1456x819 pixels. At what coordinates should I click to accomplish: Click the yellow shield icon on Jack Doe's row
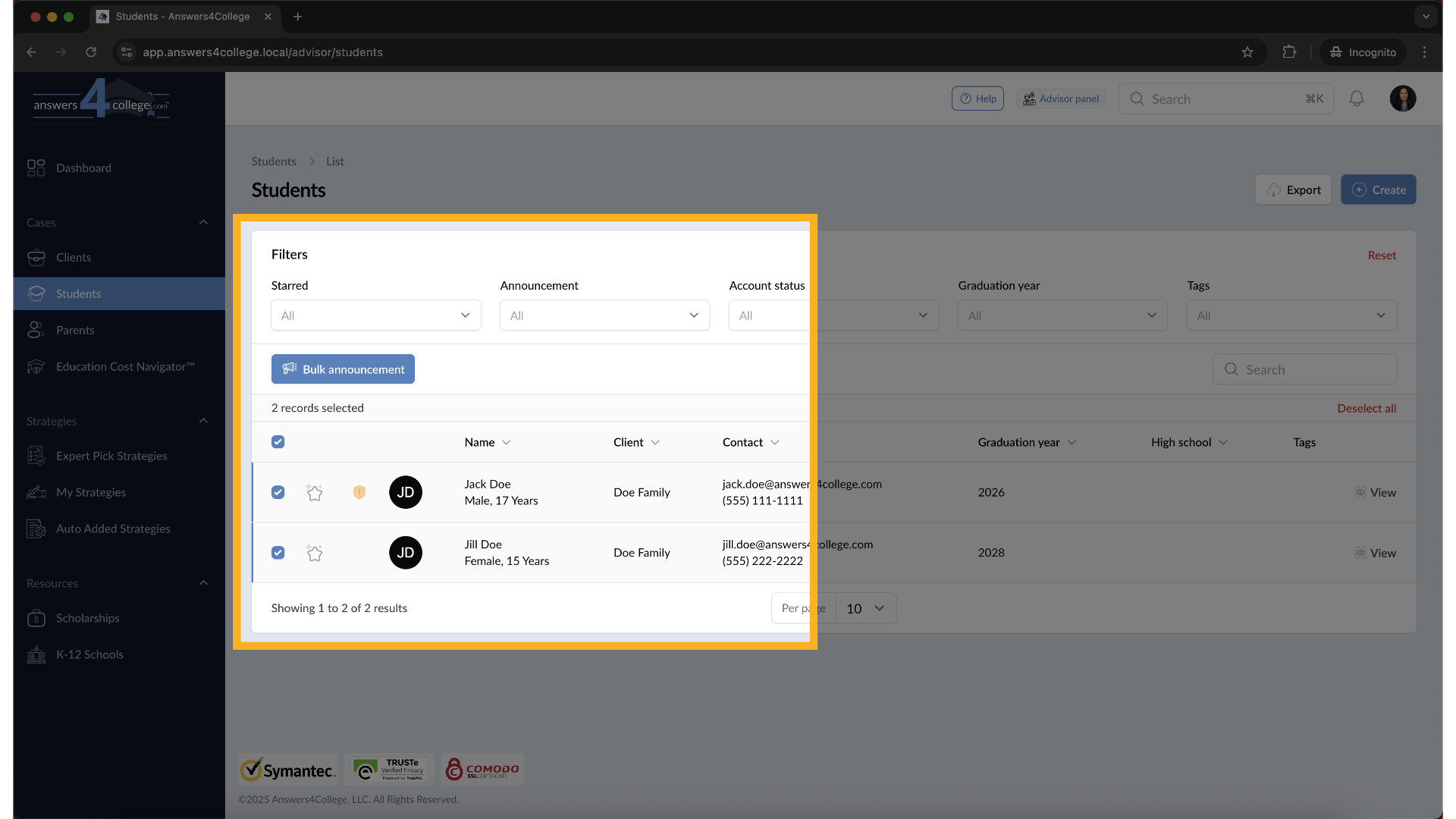click(x=359, y=492)
